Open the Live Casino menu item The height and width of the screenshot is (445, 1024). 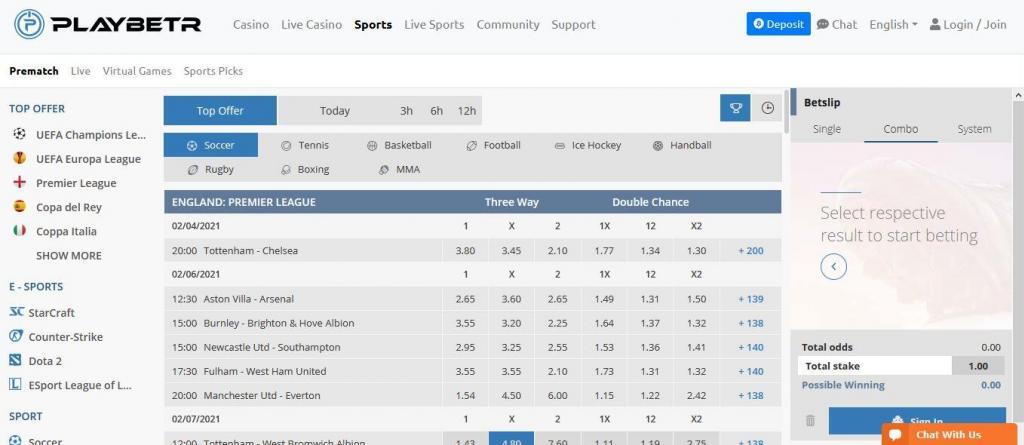312,24
